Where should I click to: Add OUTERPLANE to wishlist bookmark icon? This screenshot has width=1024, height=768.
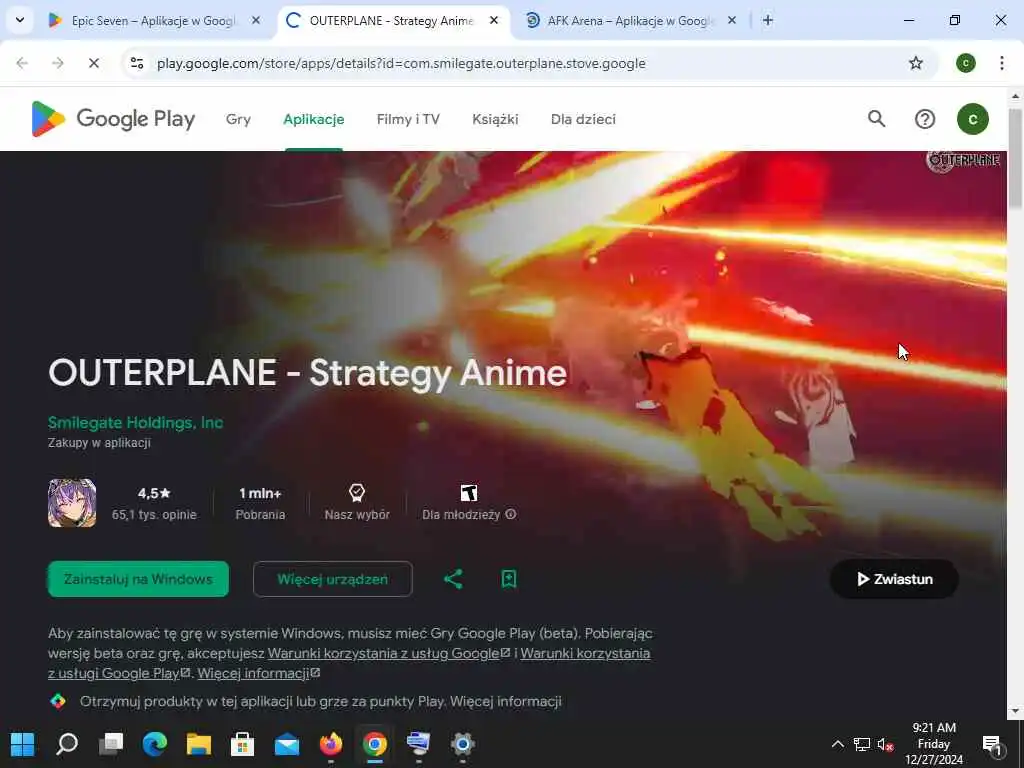point(509,579)
